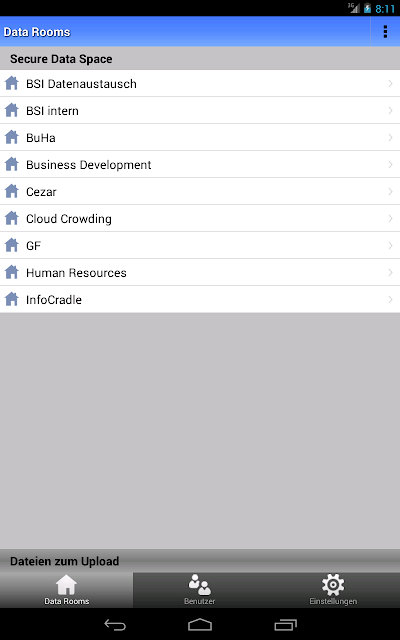Switch to the Benutzer users tab
400x640 pixels.
point(200,590)
